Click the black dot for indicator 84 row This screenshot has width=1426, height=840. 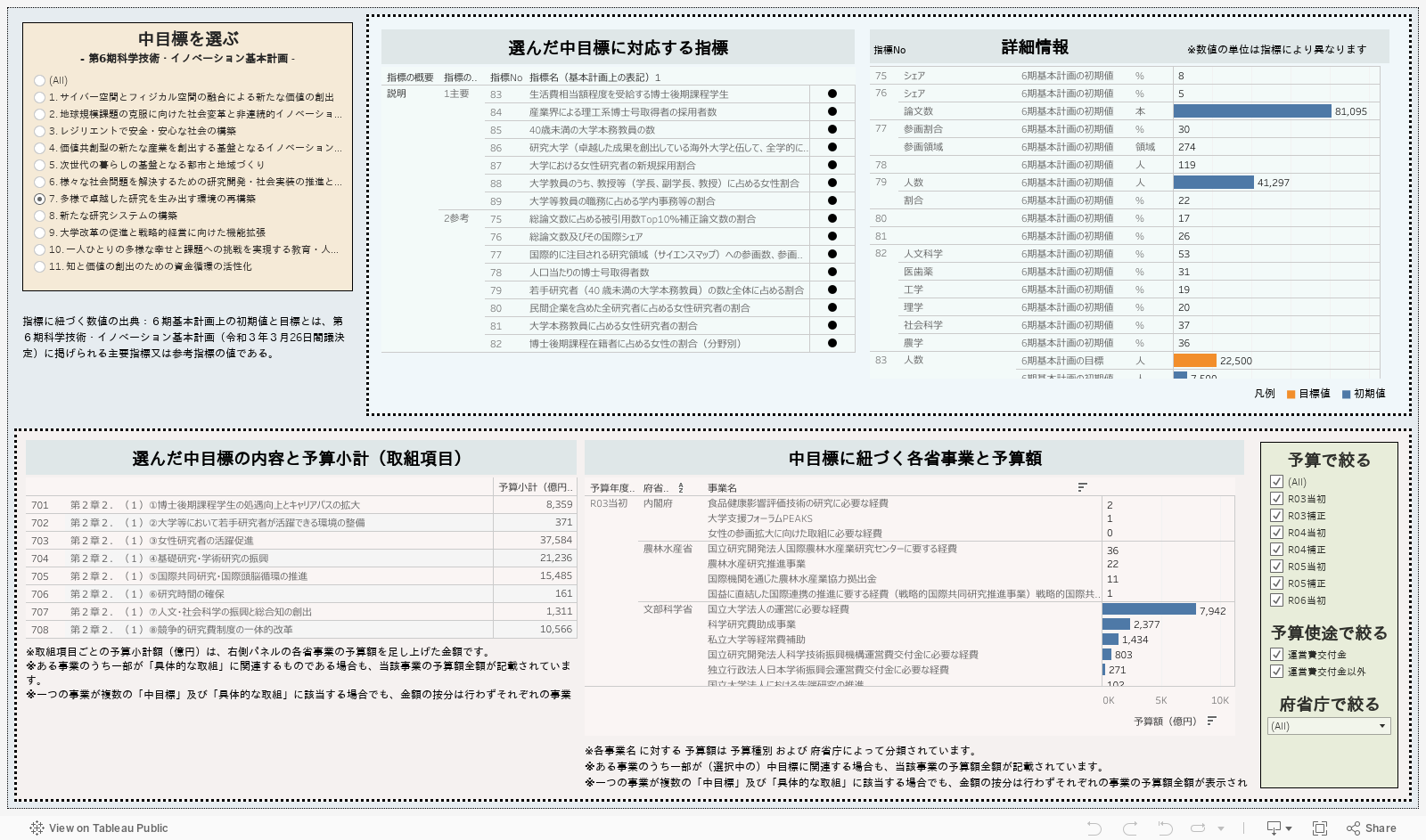click(832, 111)
